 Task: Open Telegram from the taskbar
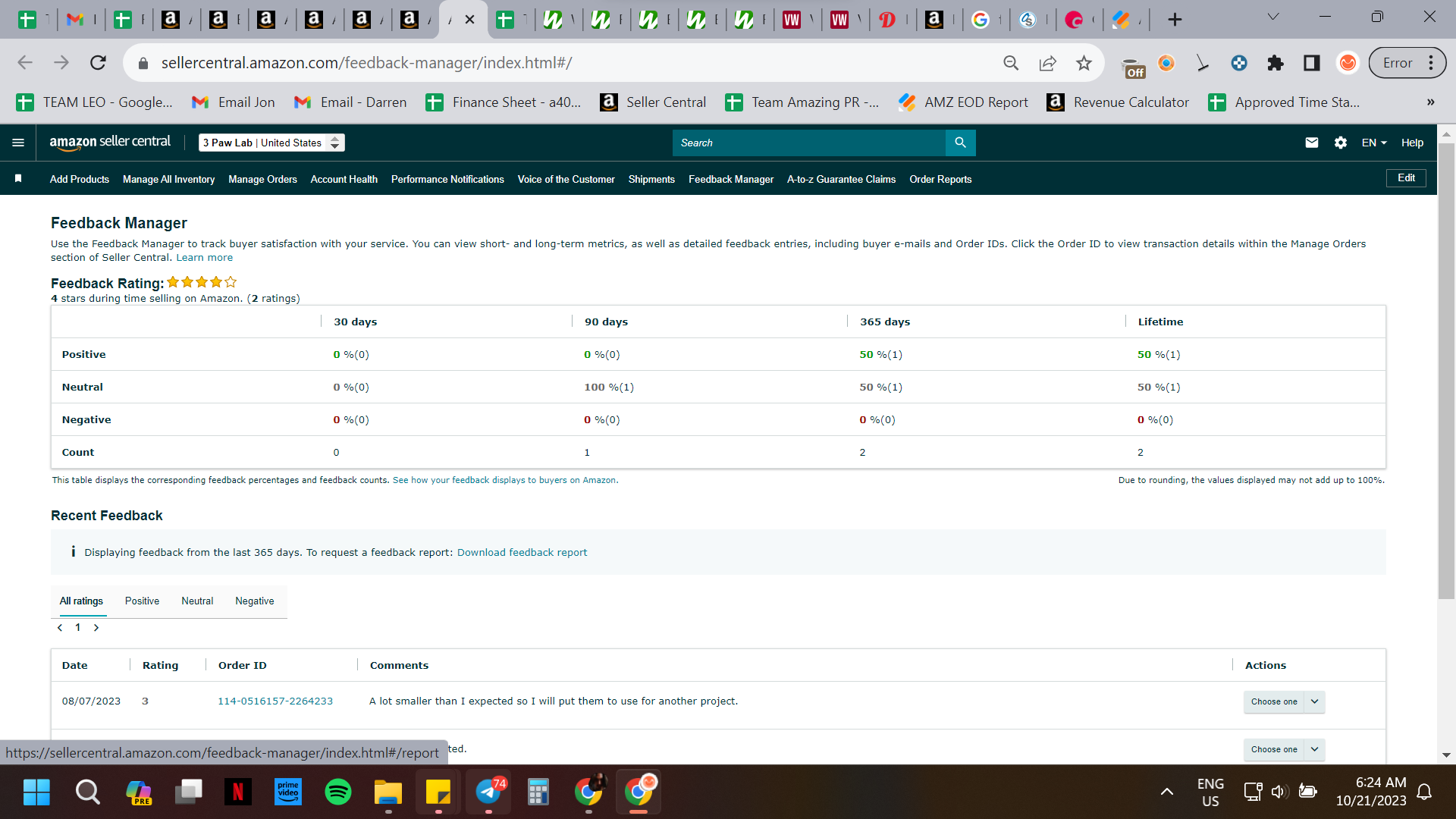(x=488, y=792)
